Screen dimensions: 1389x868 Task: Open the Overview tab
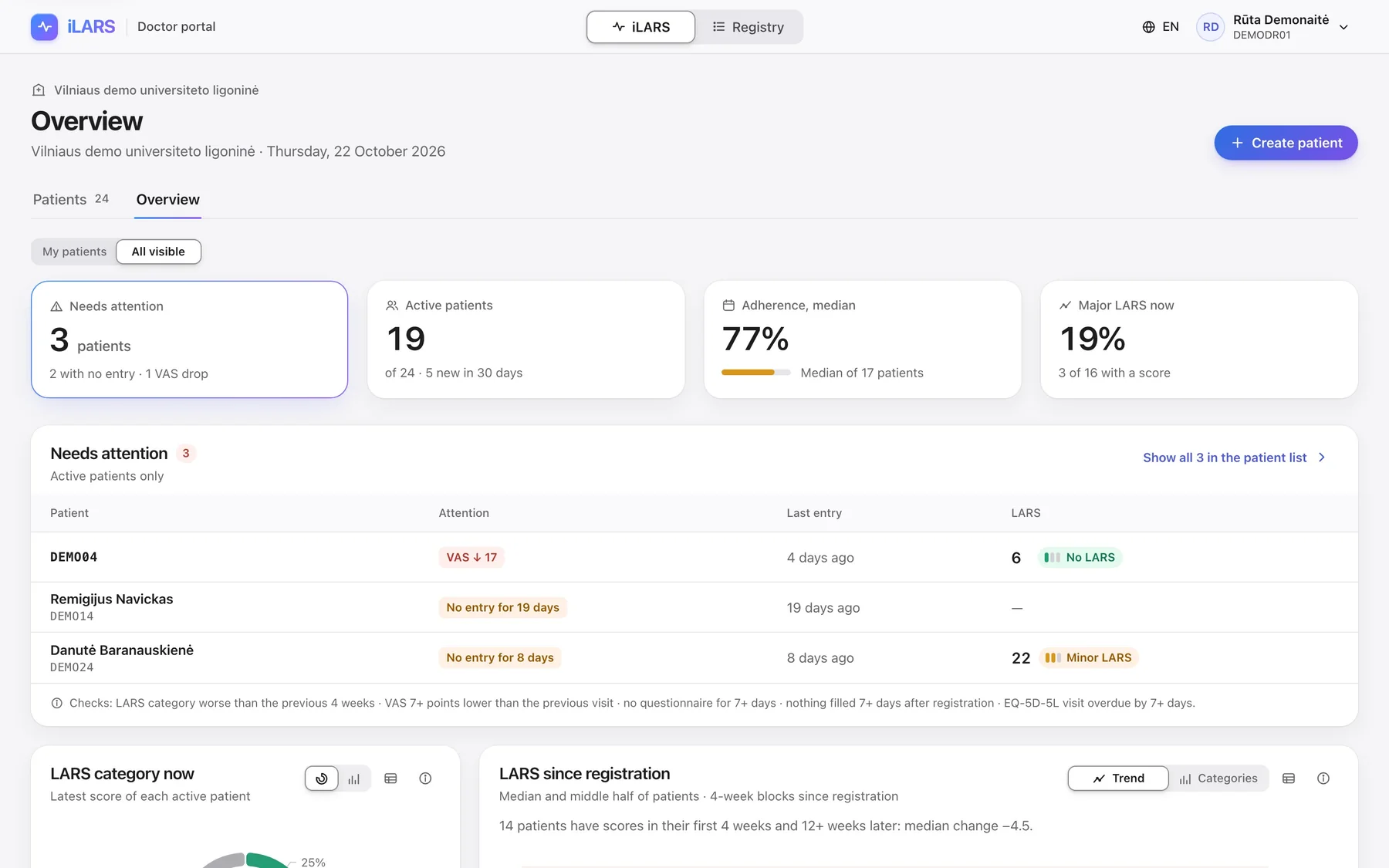click(x=168, y=199)
